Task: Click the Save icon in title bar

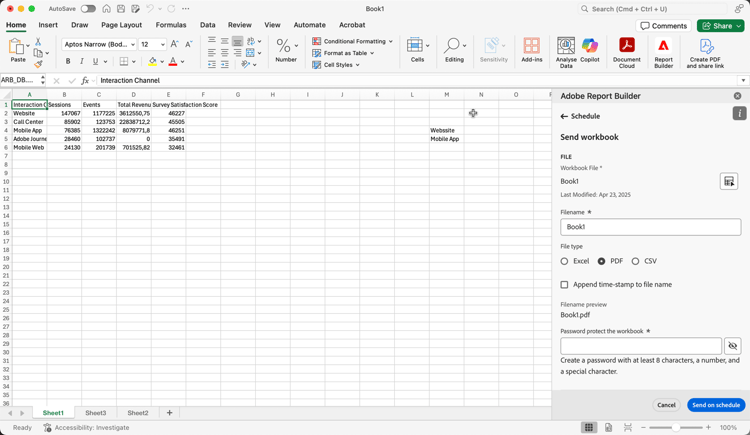Action: pos(121,9)
